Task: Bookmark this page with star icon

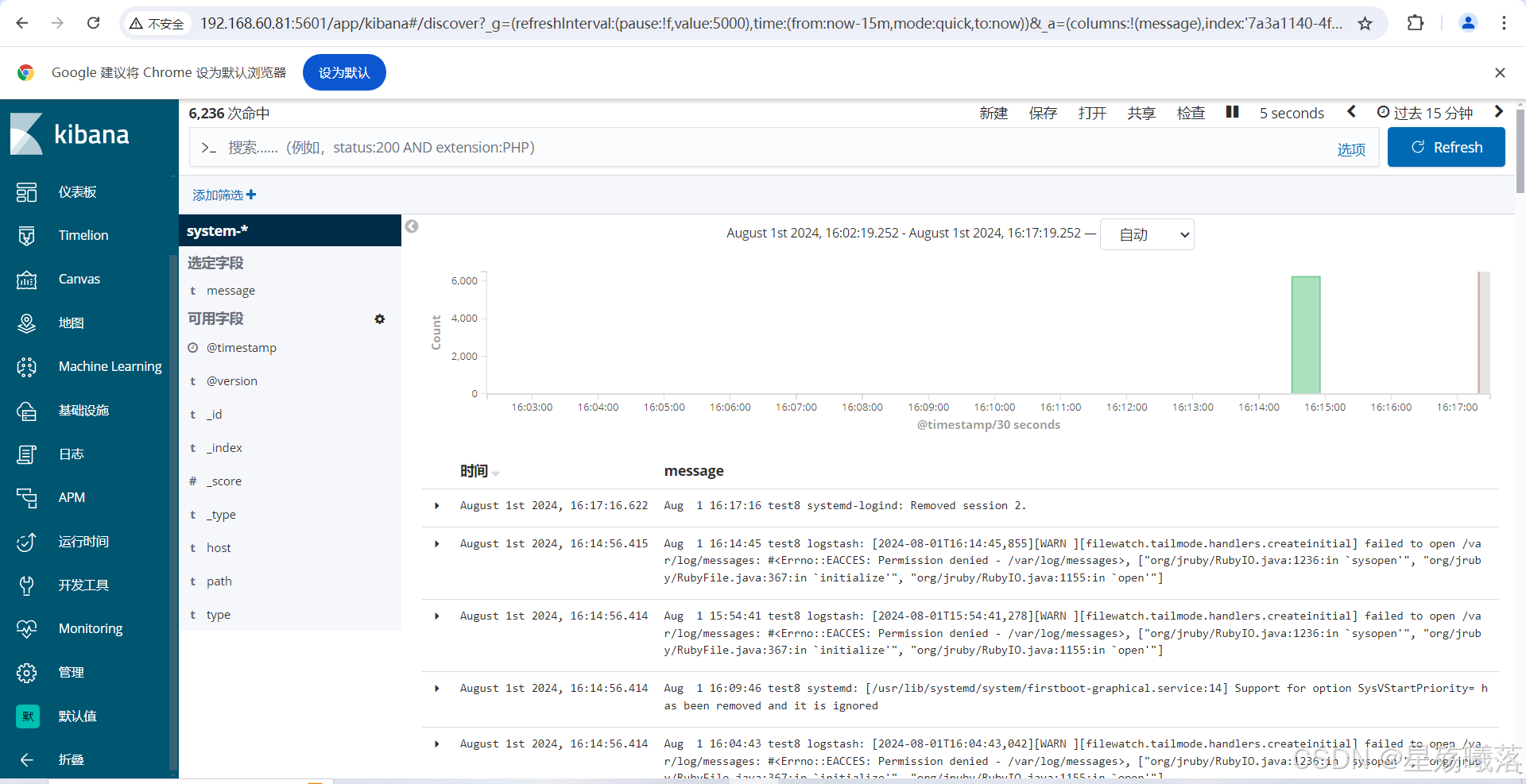Action: coord(1365,24)
